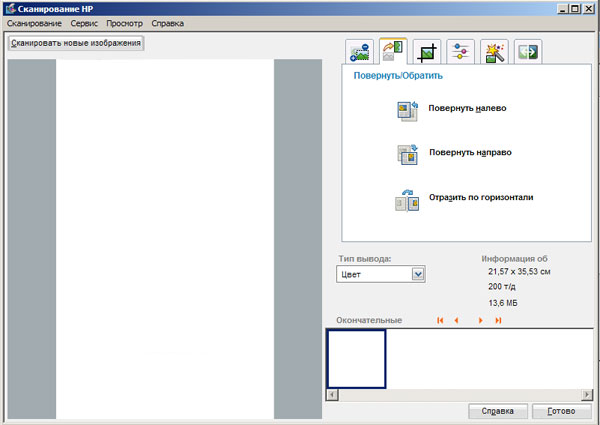Select the Rotate/Flip tab icon
The width and height of the screenshot is (600, 425).
(393, 51)
